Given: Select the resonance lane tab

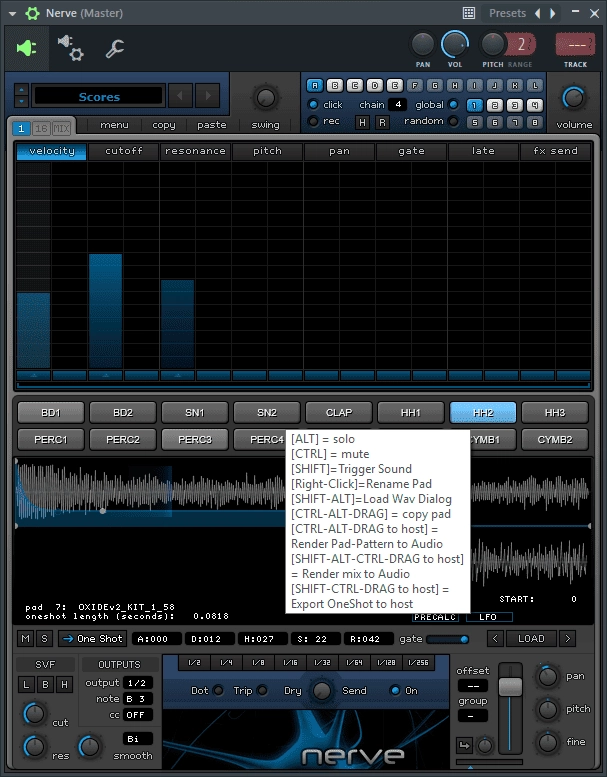Looking at the screenshot, I should click(195, 151).
